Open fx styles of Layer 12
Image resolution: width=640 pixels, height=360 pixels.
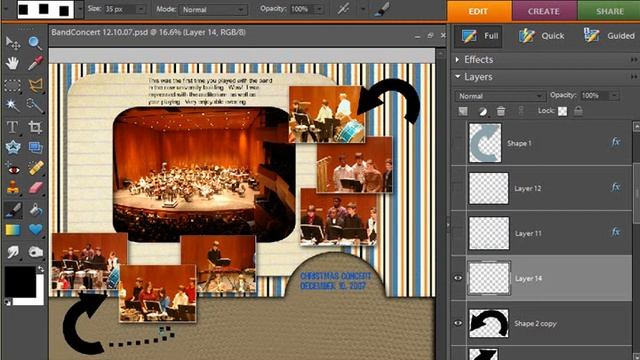616,187
